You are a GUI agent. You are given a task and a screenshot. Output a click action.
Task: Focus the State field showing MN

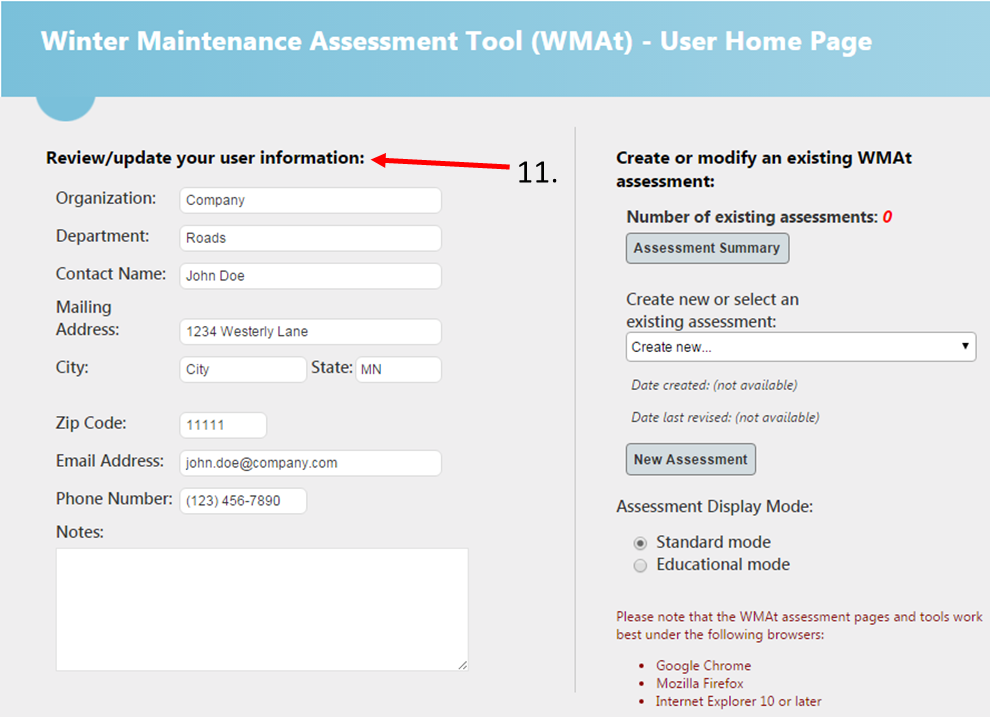[398, 369]
